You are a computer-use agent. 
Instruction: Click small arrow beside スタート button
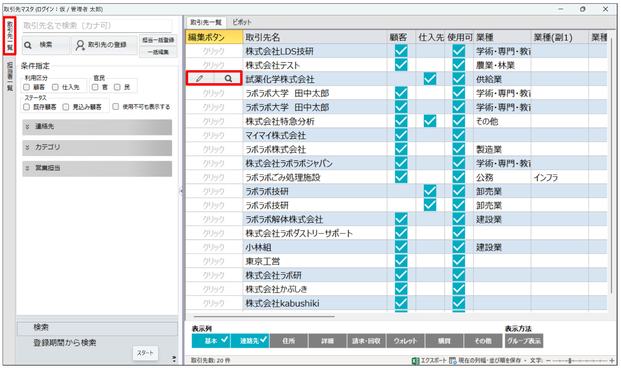(174, 359)
